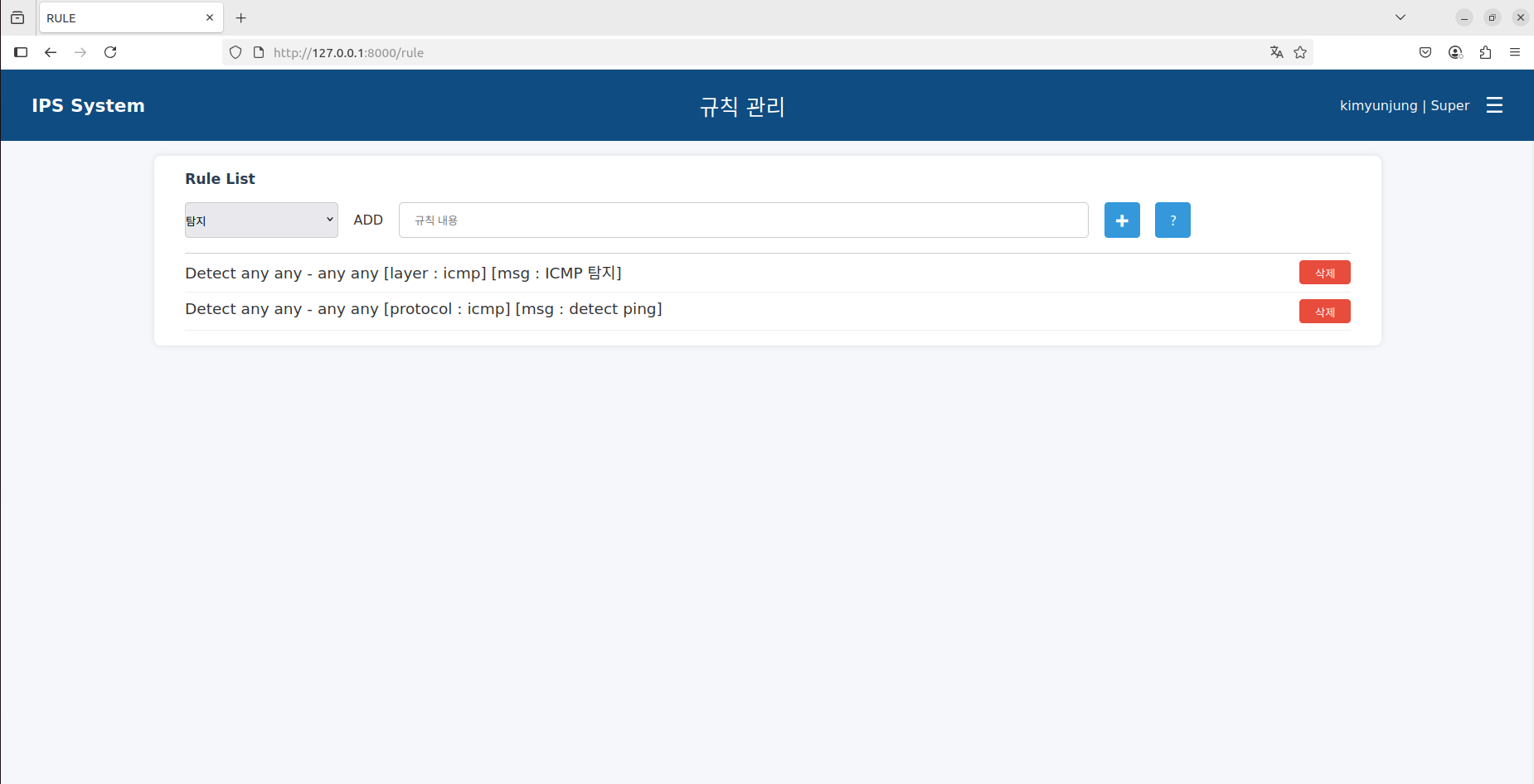Click the blue plus add-rule button

point(1122,220)
